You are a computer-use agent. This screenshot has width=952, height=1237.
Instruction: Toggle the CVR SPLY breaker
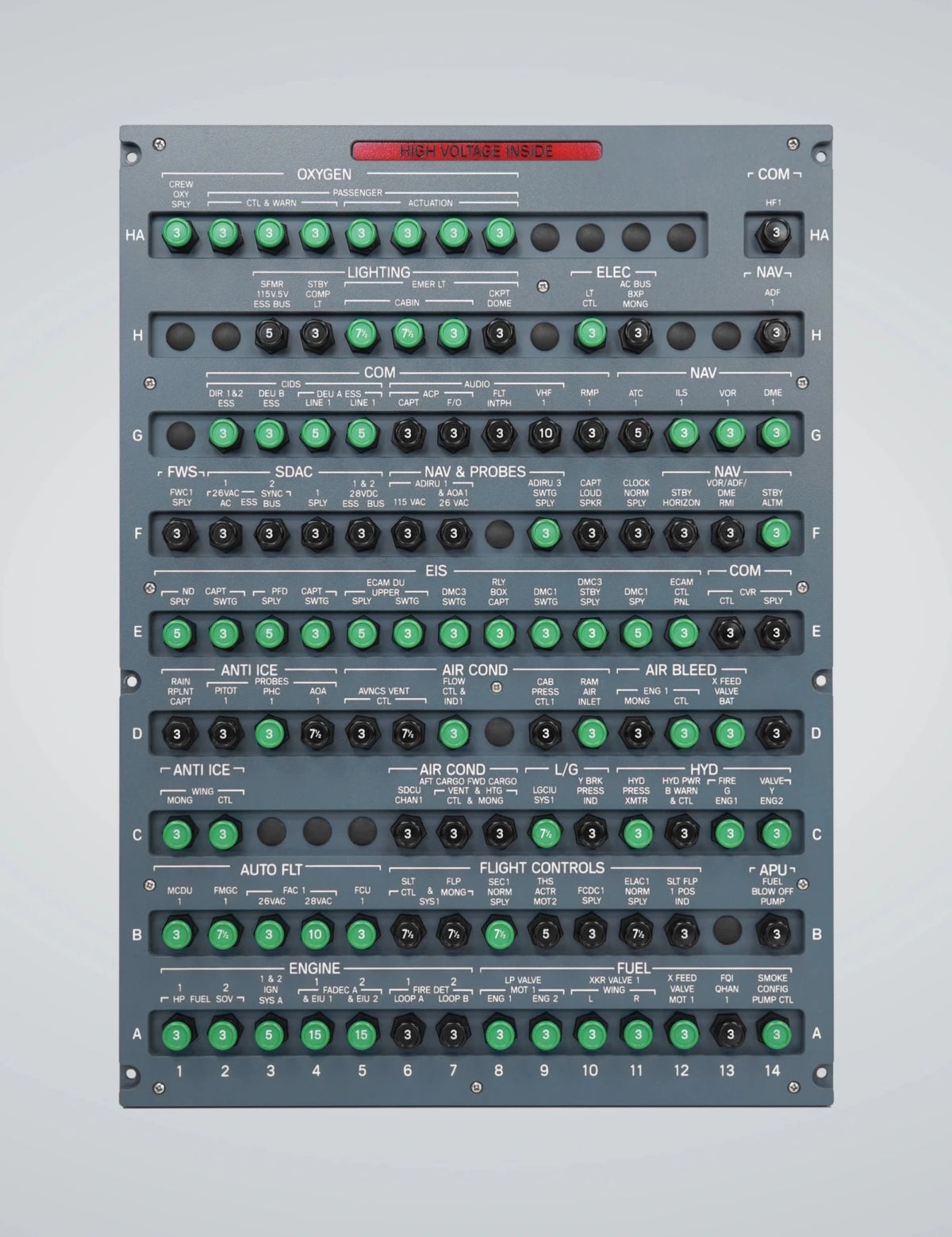point(775,632)
